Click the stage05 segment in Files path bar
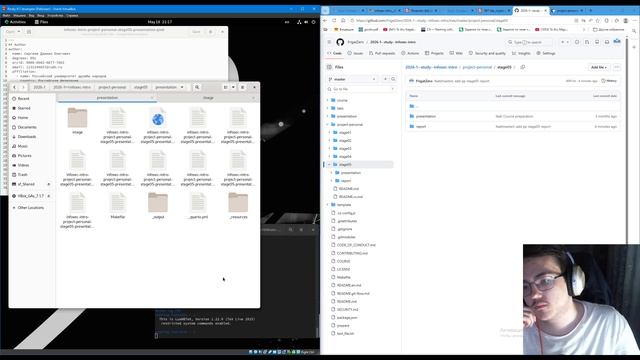The width and height of the screenshot is (640, 360). [141, 87]
